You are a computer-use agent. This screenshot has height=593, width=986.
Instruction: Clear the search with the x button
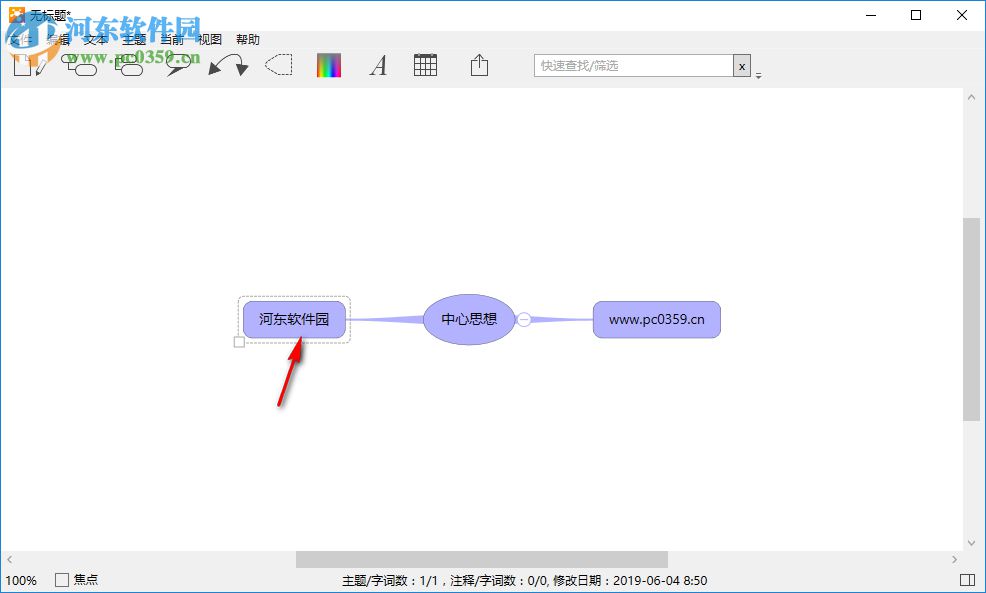pyautogui.click(x=741, y=64)
